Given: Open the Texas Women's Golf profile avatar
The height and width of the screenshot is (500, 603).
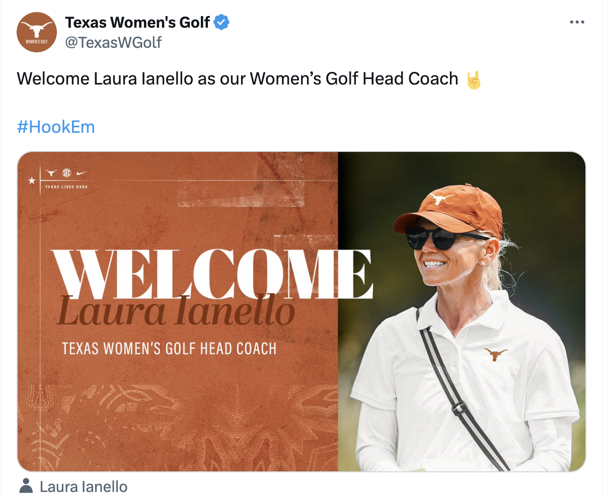Looking at the screenshot, I should 37,32.
